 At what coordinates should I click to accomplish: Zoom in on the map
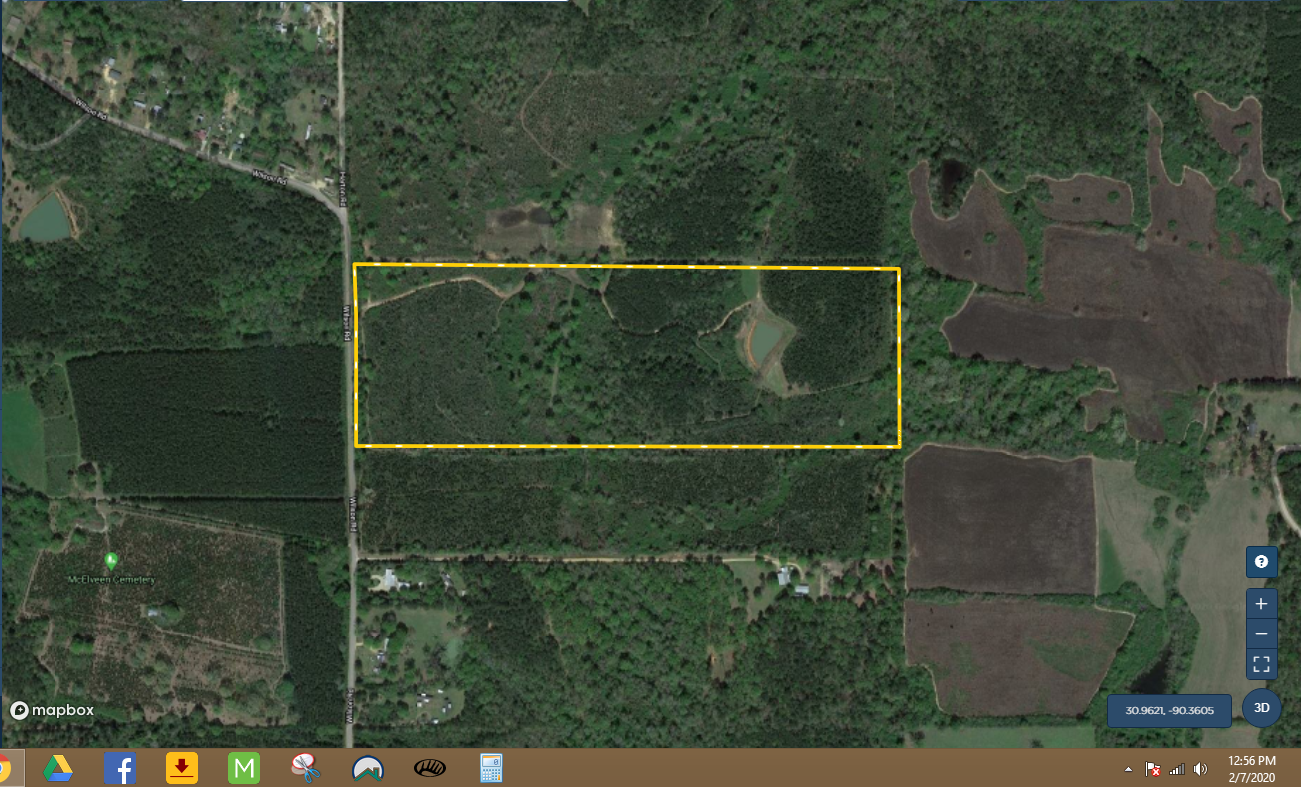1261,604
